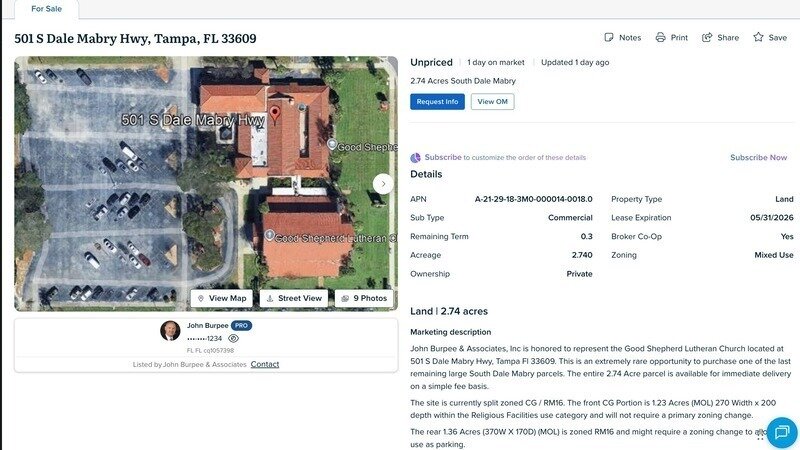
Task: Click the Request Info button
Action: (x=437, y=102)
